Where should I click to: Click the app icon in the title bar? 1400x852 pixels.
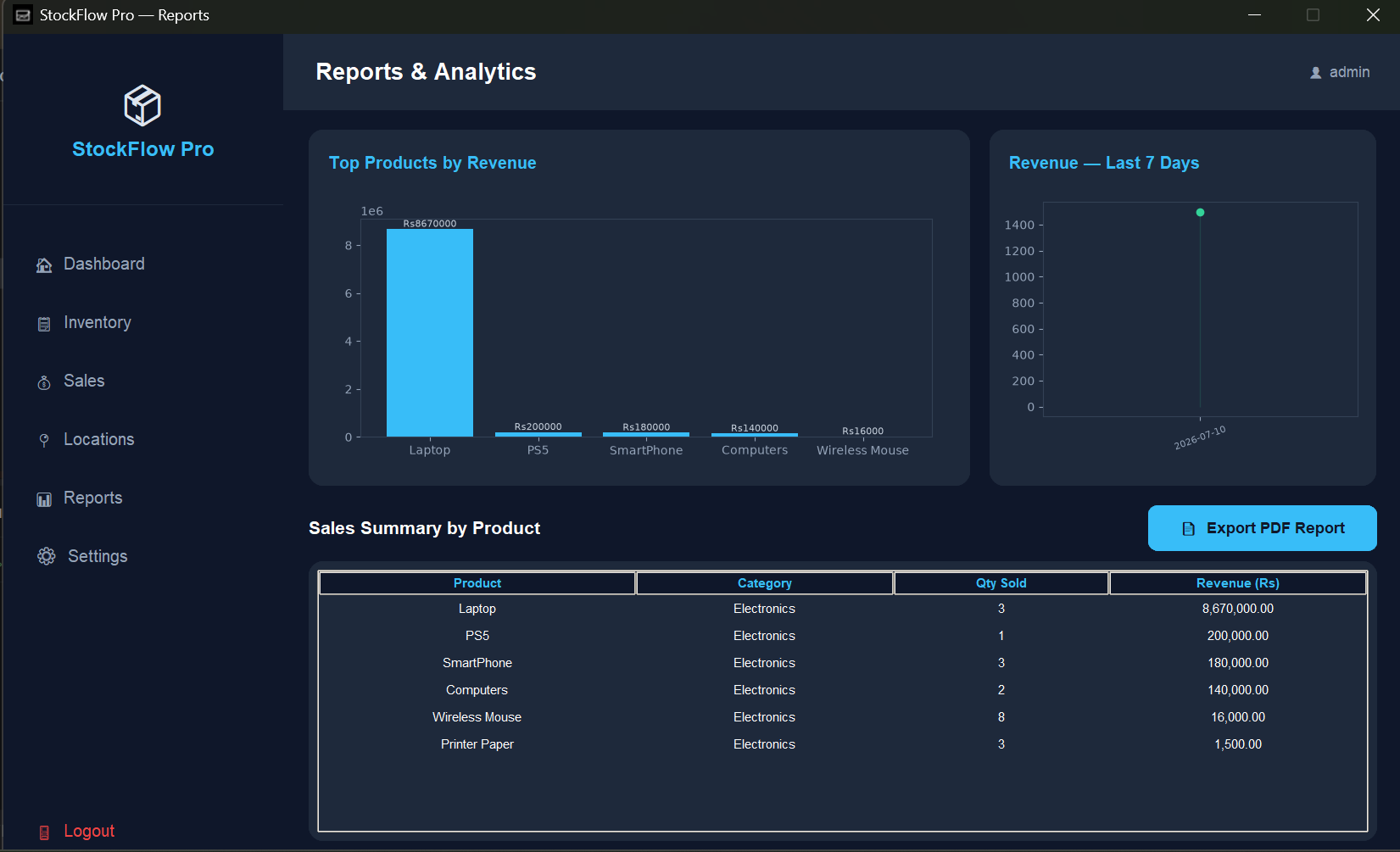point(23,15)
